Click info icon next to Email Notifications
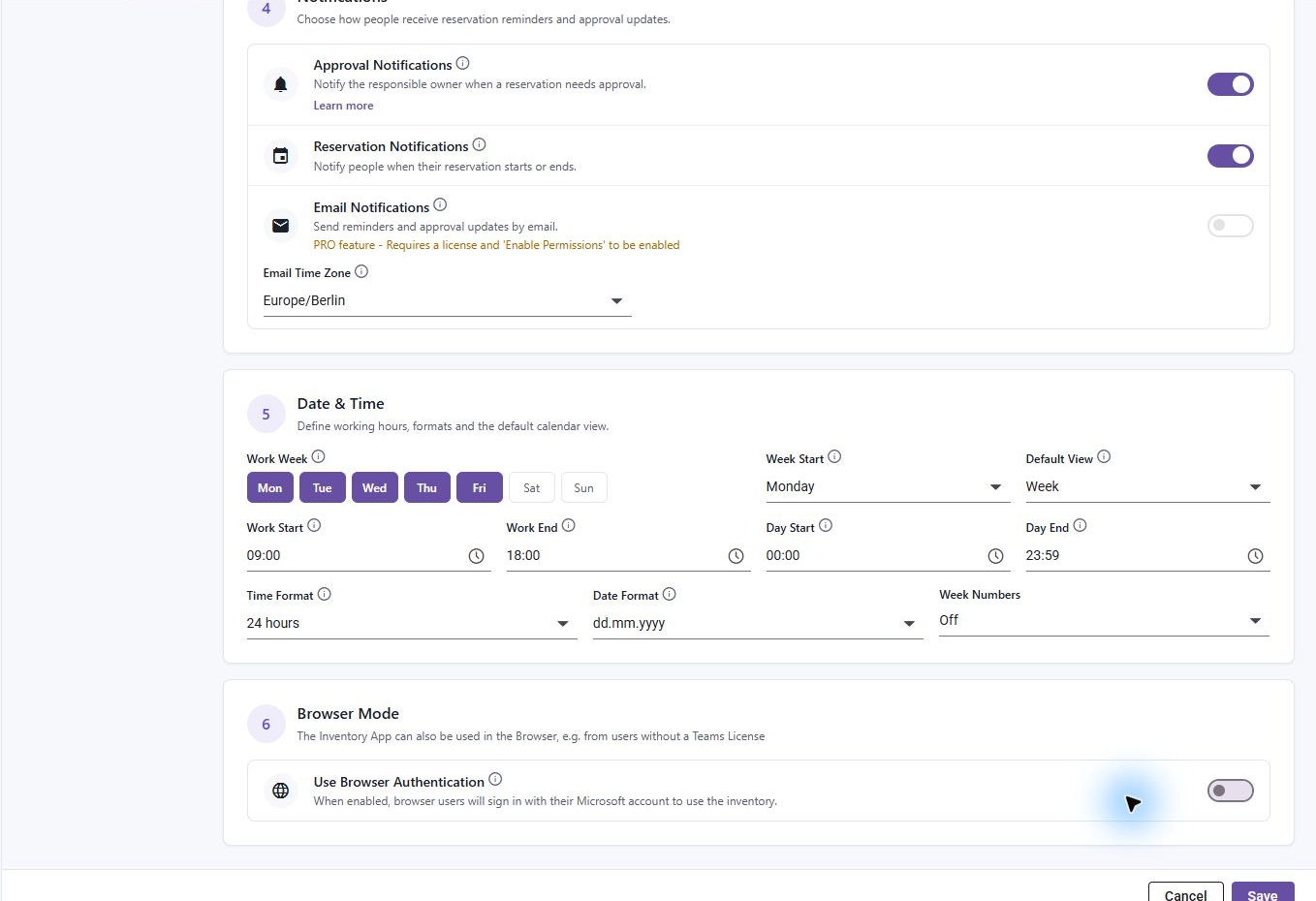The image size is (1316, 901). (440, 205)
